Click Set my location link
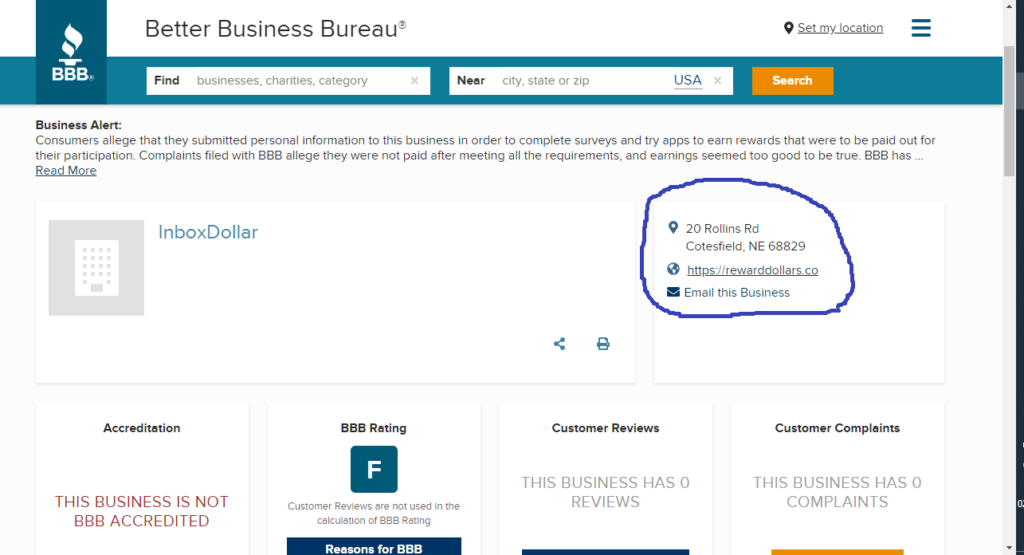This screenshot has height=555, width=1024. [840, 28]
